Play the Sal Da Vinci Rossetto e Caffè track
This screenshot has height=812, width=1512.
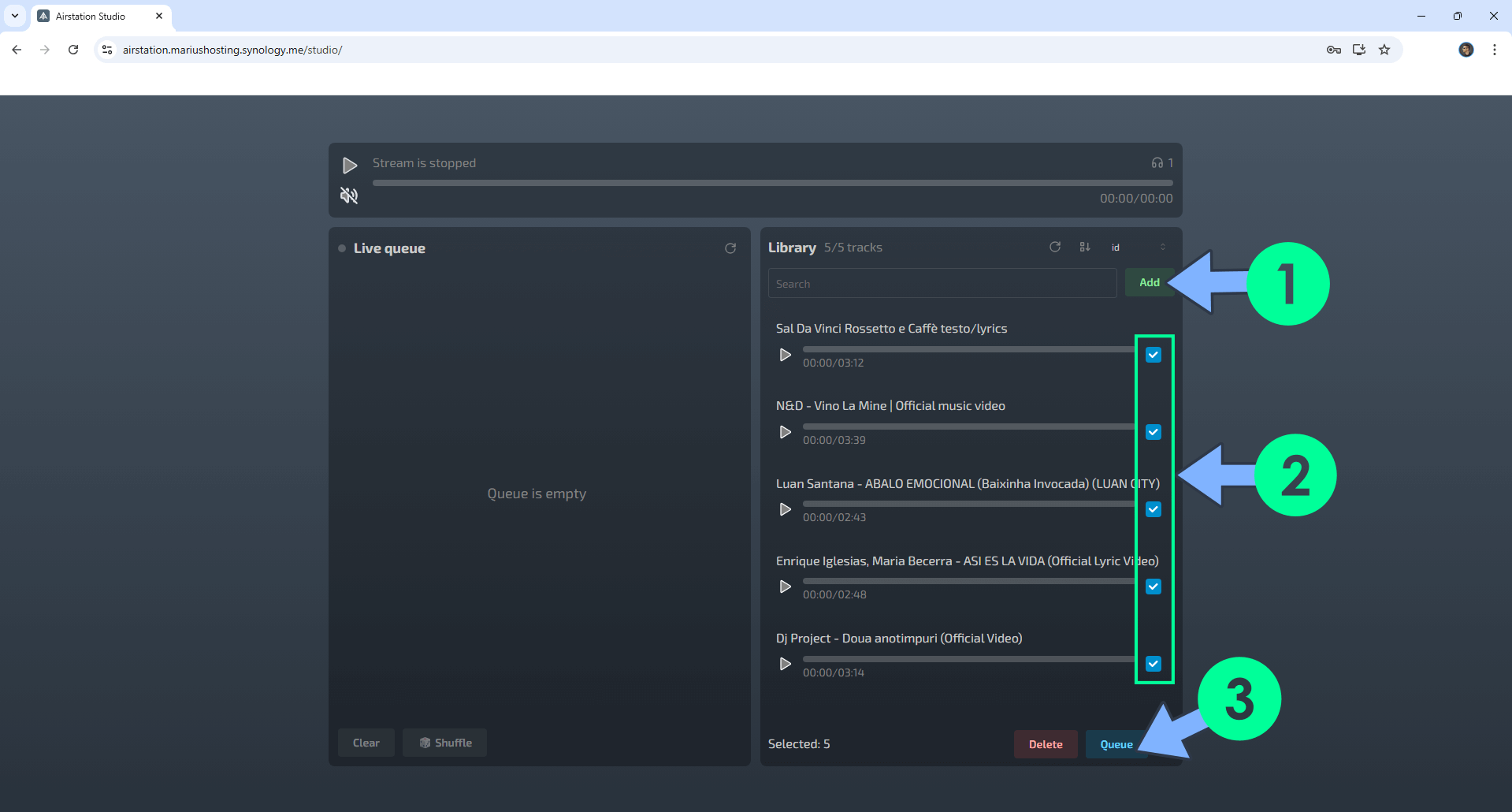tap(785, 355)
